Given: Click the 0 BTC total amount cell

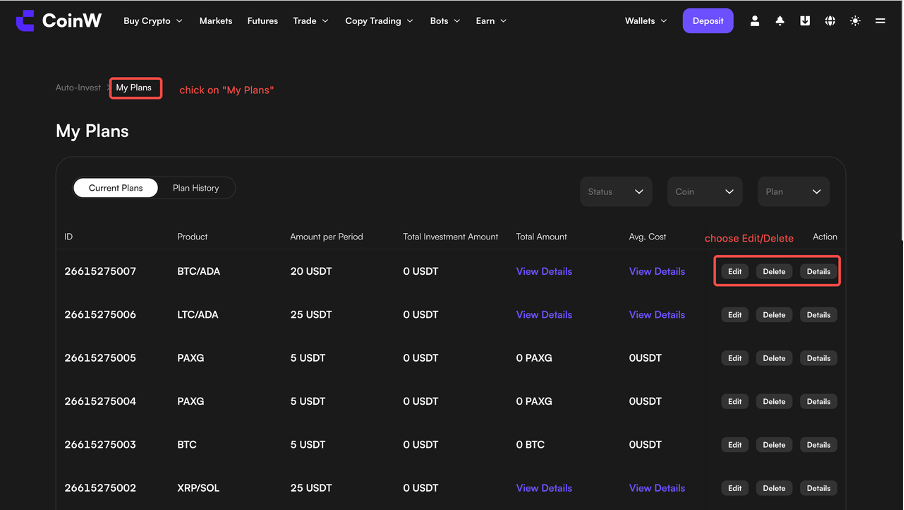Looking at the screenshot, I should [x=530, y=444].
